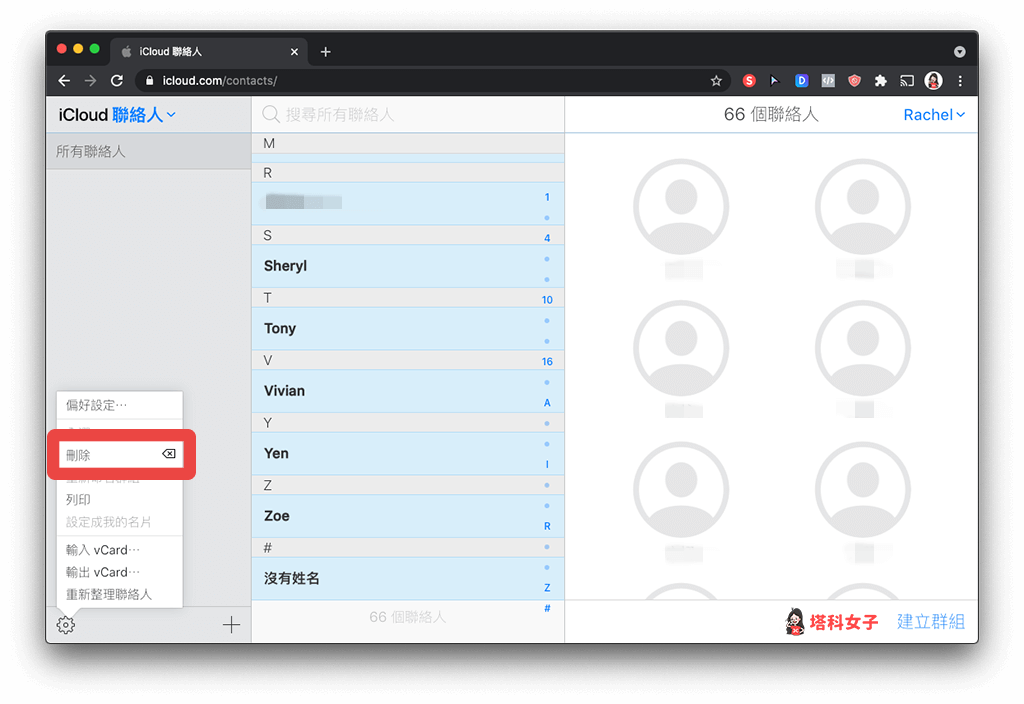Click the 搜尋所有聯絡人 search field
1024x704 pixels.
[408, 115]
